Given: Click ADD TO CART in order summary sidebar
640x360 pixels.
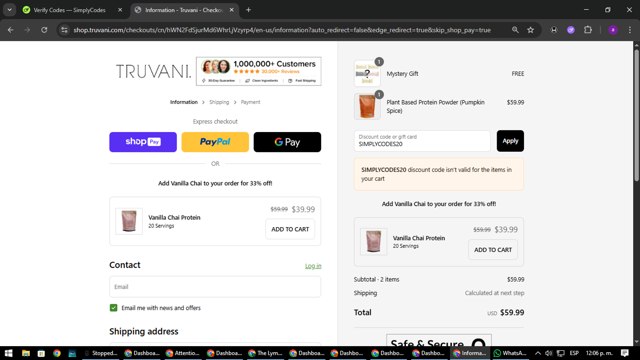Looking at the screenshot, I should tap(493, 249).
